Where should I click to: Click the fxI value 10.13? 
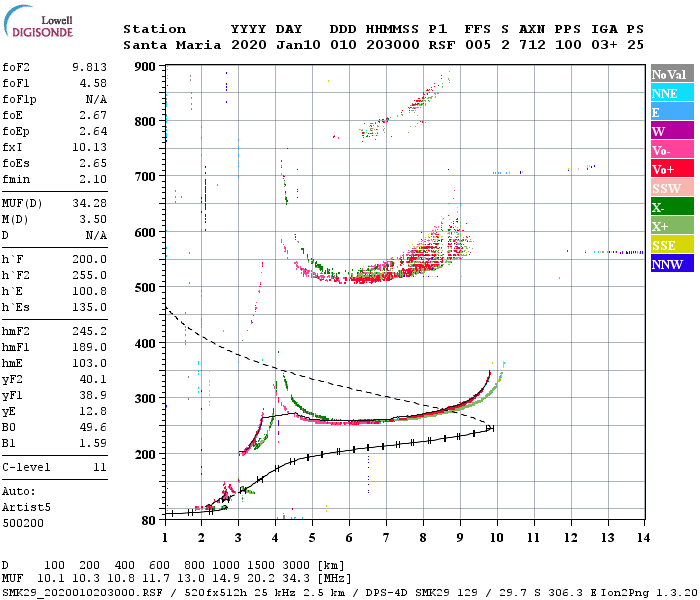click(89, 147)
